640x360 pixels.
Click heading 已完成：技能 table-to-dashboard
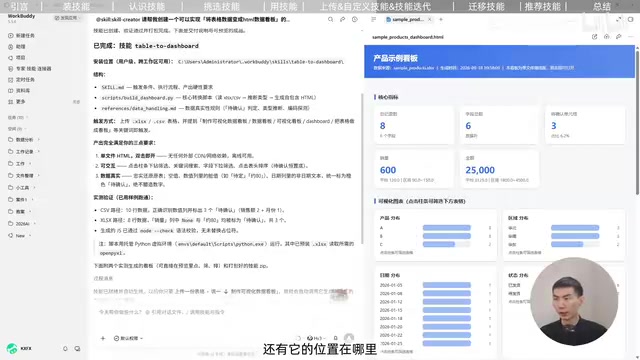tap(146, 46)
